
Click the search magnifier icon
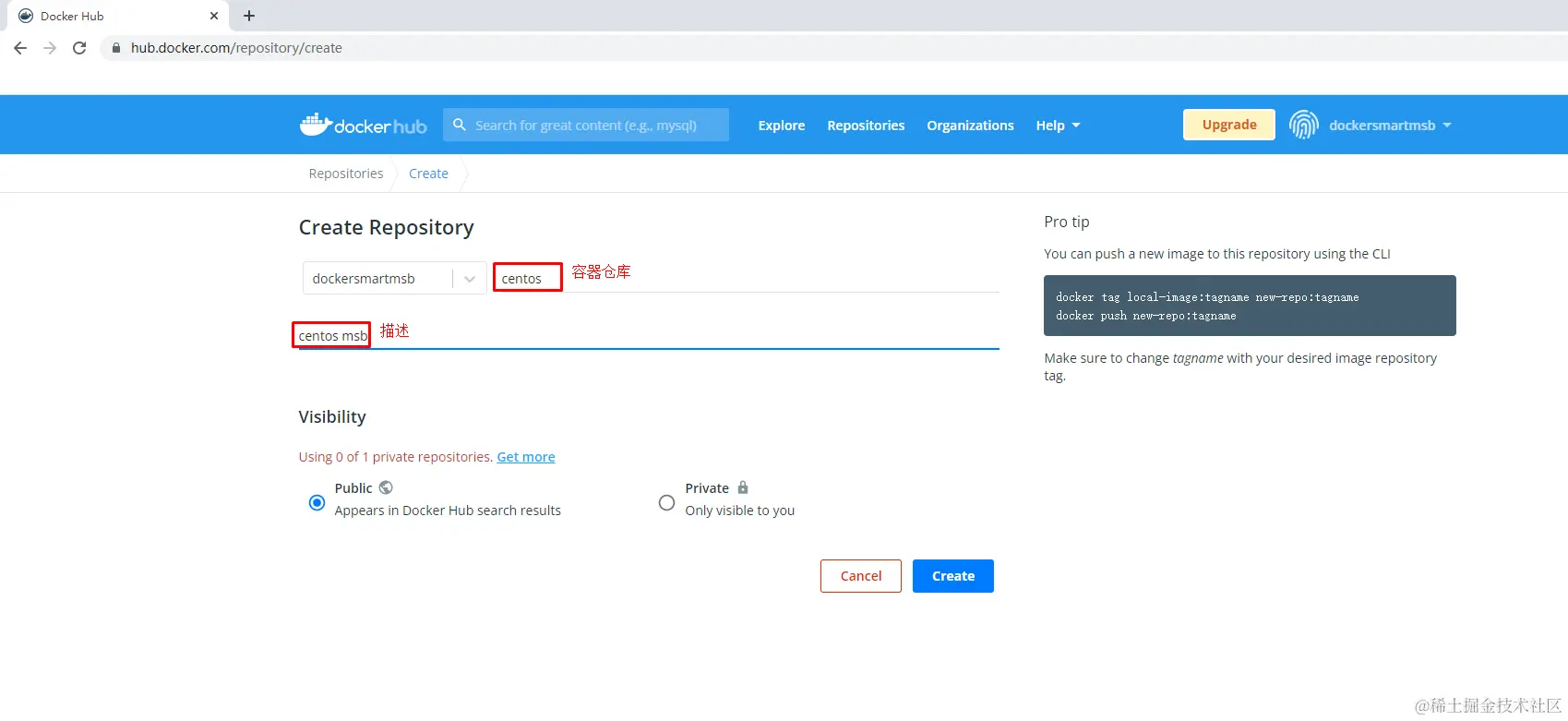pos(460,125)
